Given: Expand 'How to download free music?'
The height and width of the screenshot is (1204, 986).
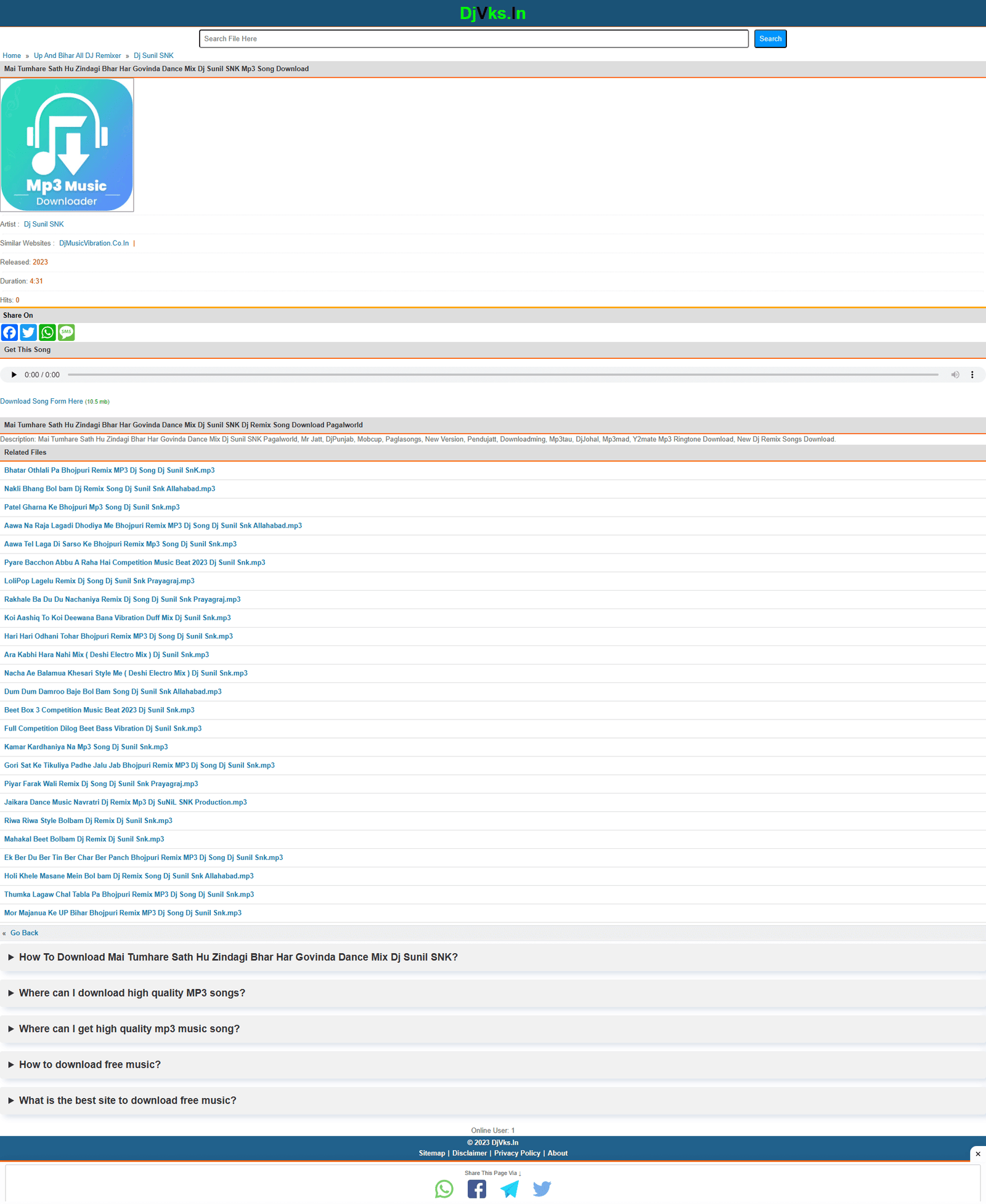Looking at the screenshot, I should coord(89,1064).
